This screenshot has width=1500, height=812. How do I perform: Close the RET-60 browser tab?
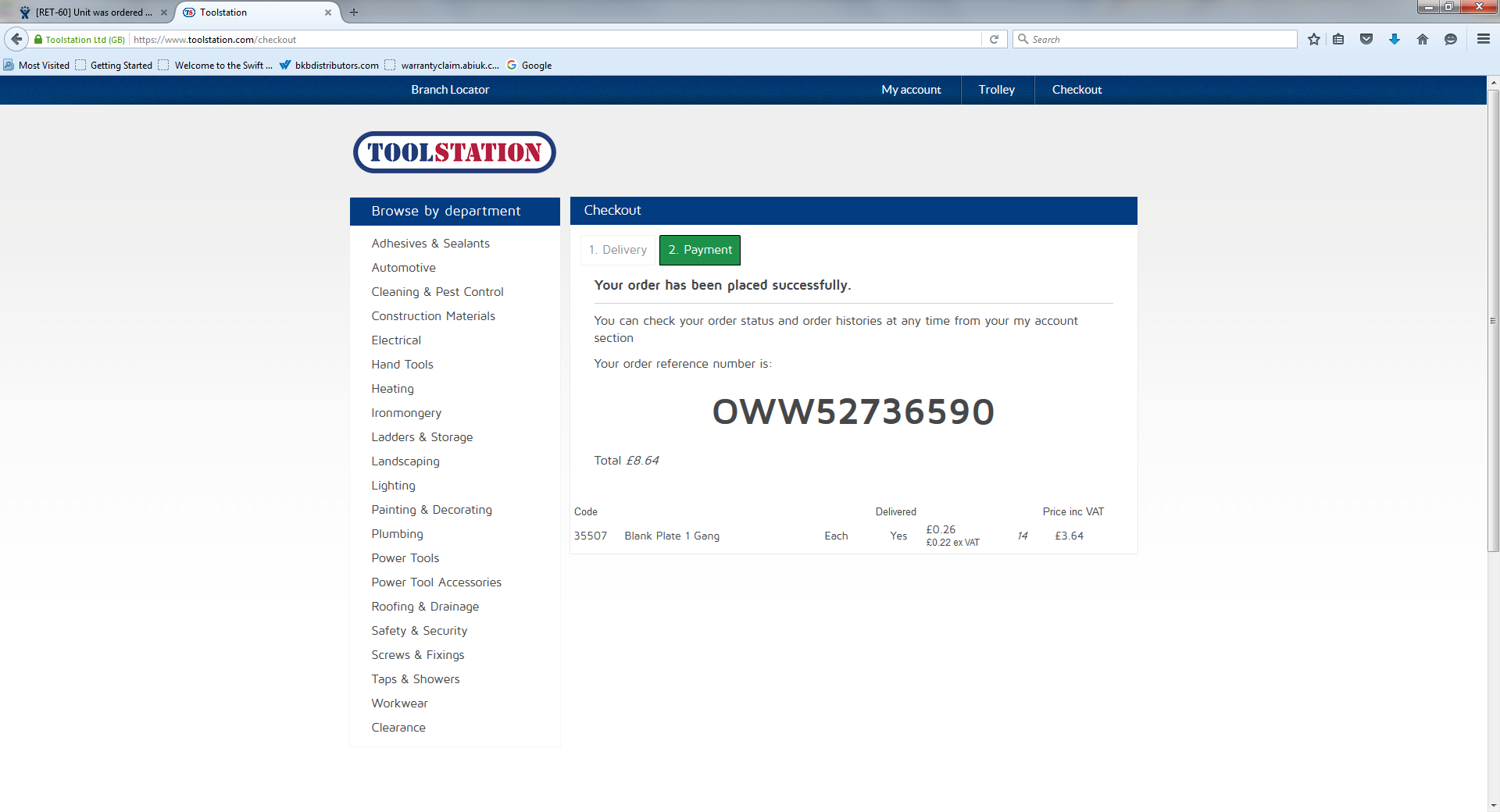164,12
